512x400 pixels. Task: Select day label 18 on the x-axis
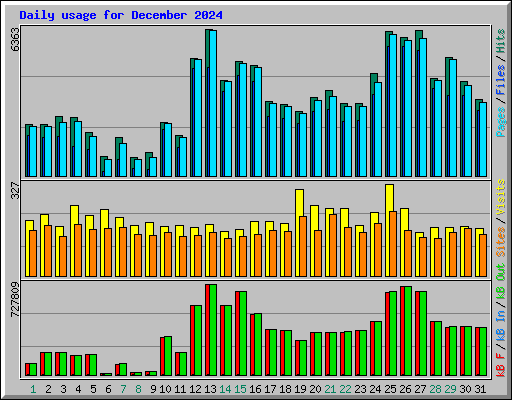285,389
